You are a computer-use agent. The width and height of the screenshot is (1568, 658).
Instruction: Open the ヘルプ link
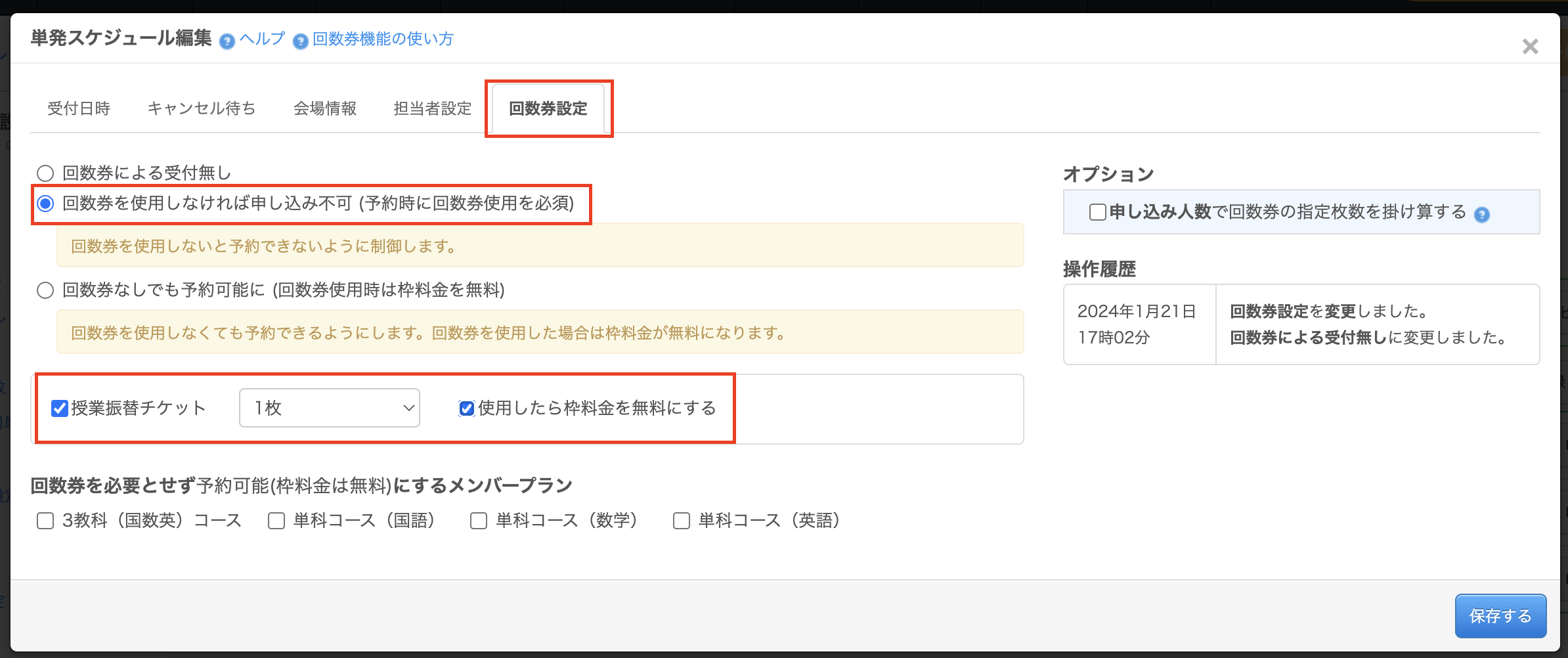click(x=262, y=39)
